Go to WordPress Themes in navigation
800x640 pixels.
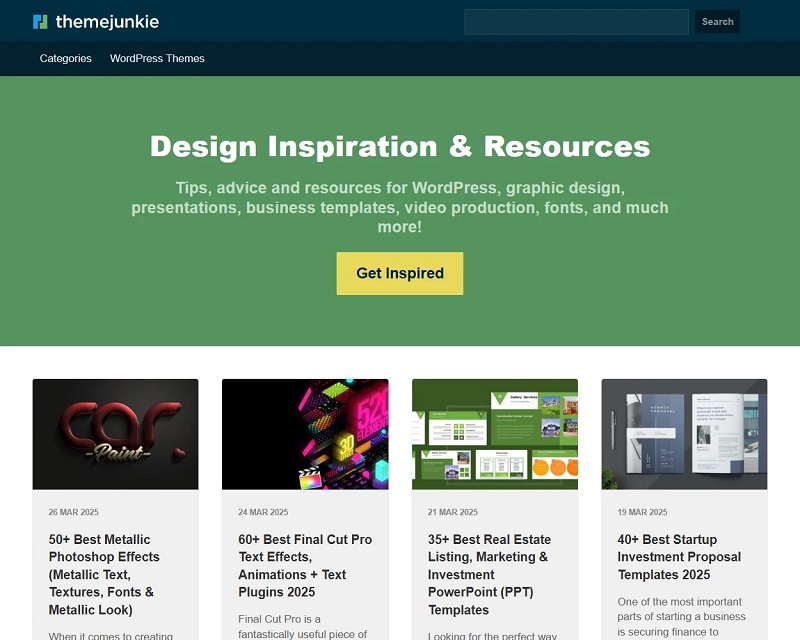pos(157,59)
